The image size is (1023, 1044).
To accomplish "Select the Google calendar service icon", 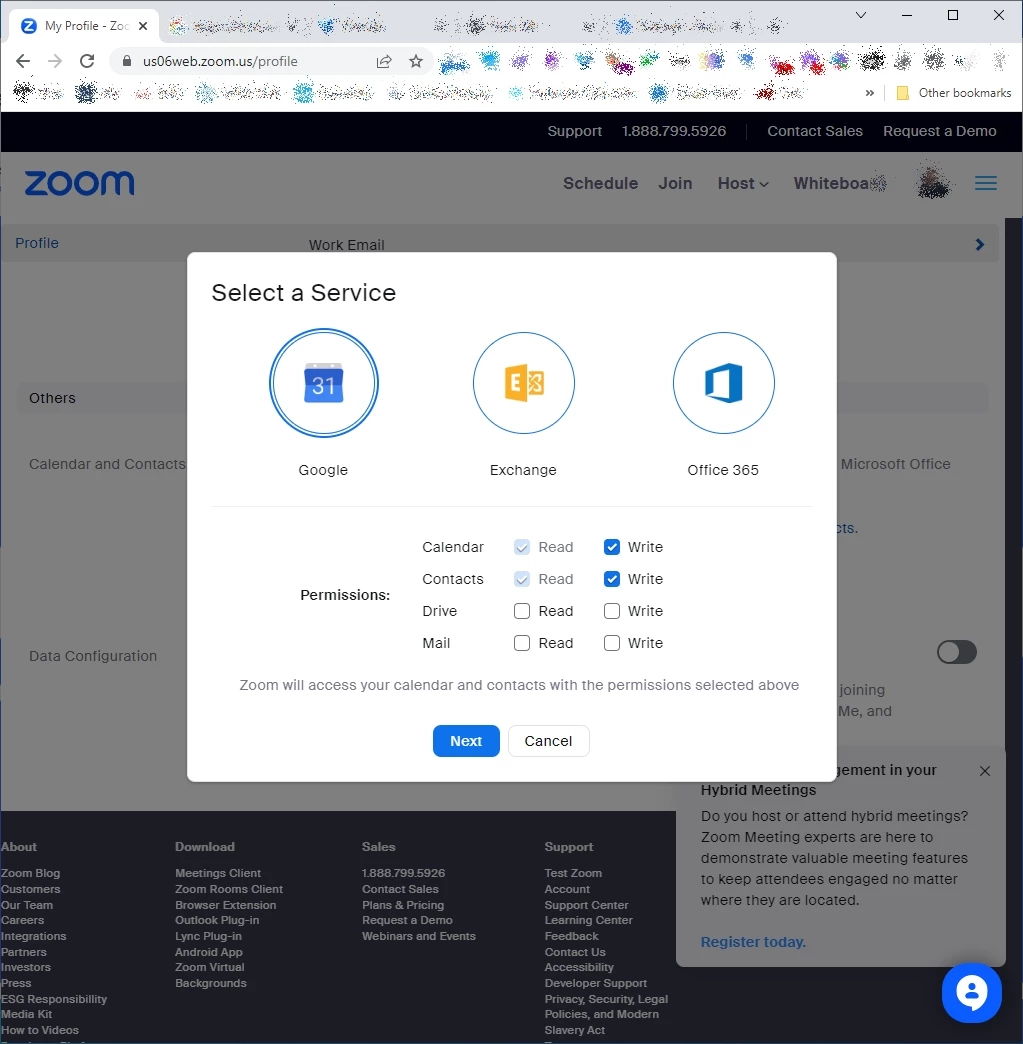I will (324, 383).
